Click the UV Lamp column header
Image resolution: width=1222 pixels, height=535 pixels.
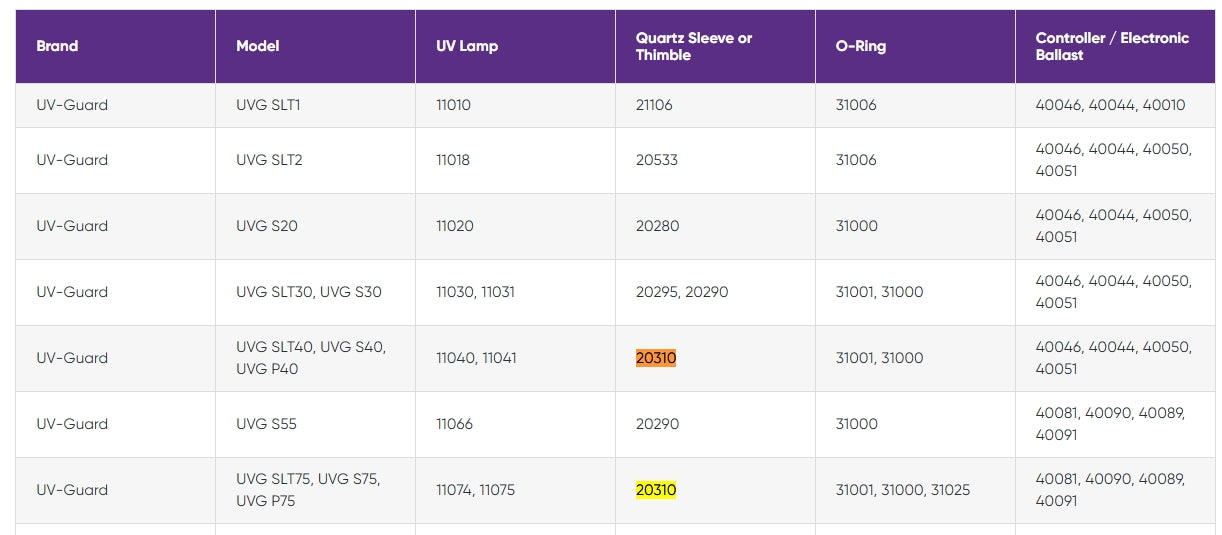click(x=467, y=46)
